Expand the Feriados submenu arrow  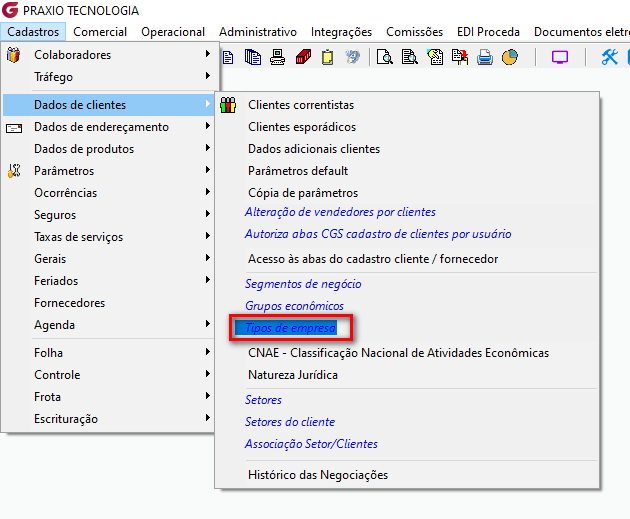click(x=208, y=280)
